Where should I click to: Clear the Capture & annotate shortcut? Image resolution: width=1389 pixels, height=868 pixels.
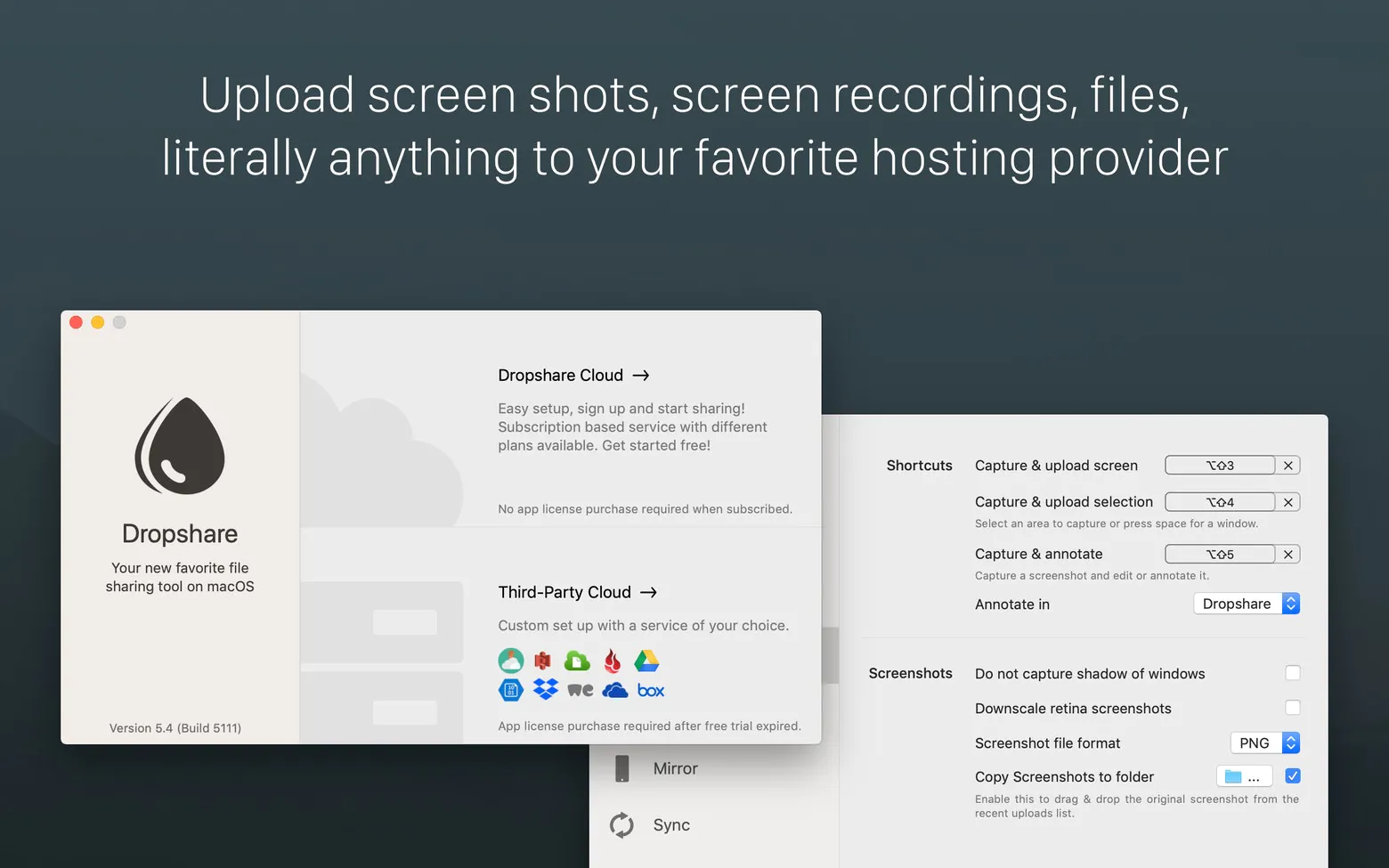point(1287,554)
